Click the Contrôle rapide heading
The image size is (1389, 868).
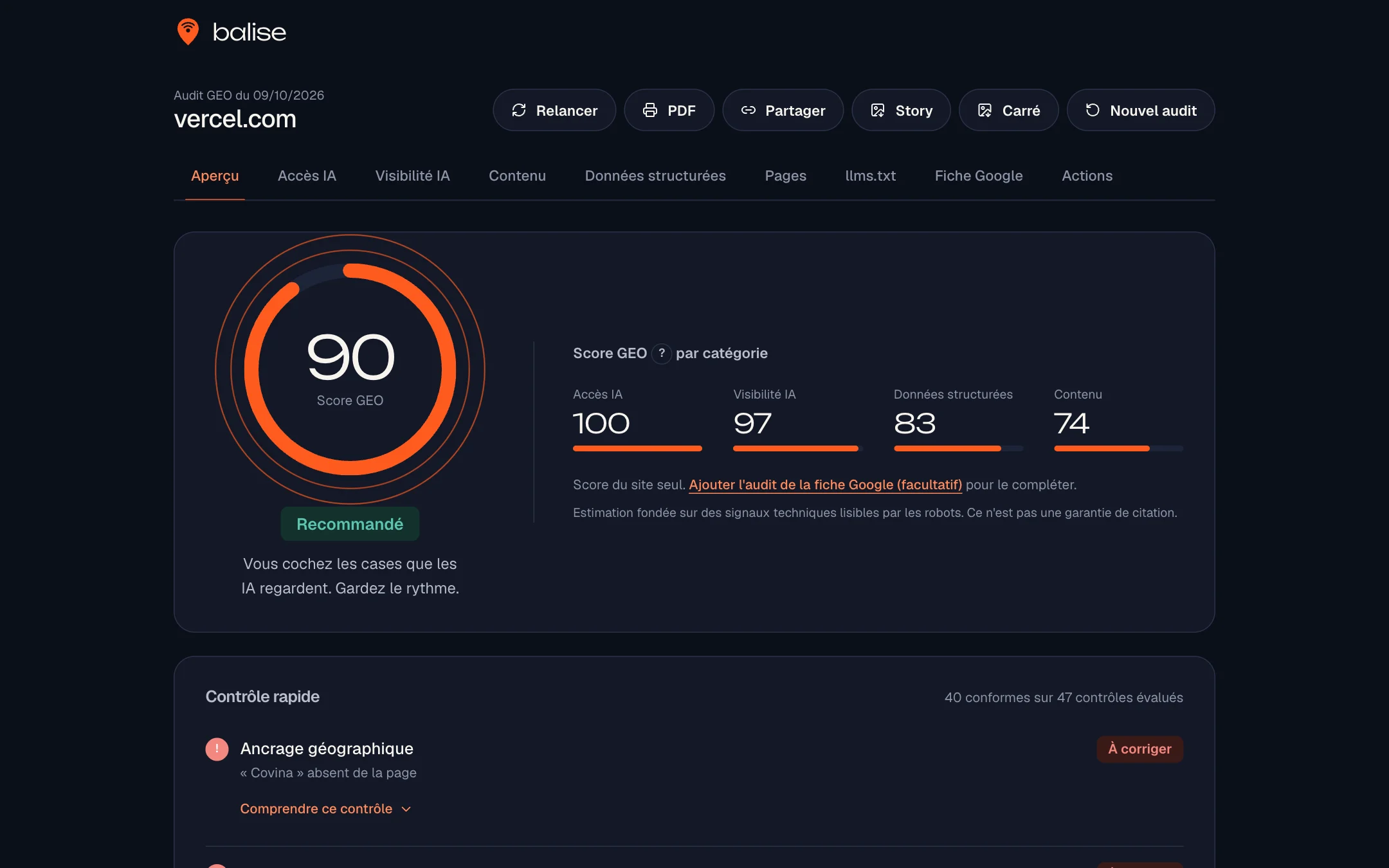click(262, 697)
